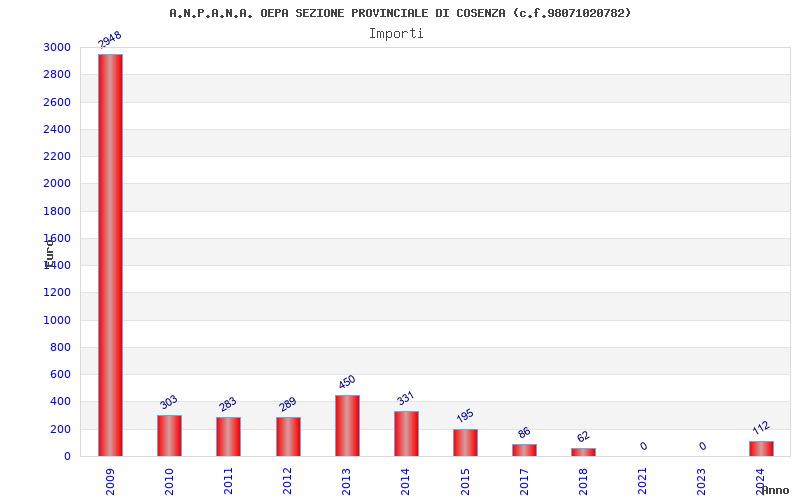
Task: Click the 1000 y-axis tick label
Action: 57,320
